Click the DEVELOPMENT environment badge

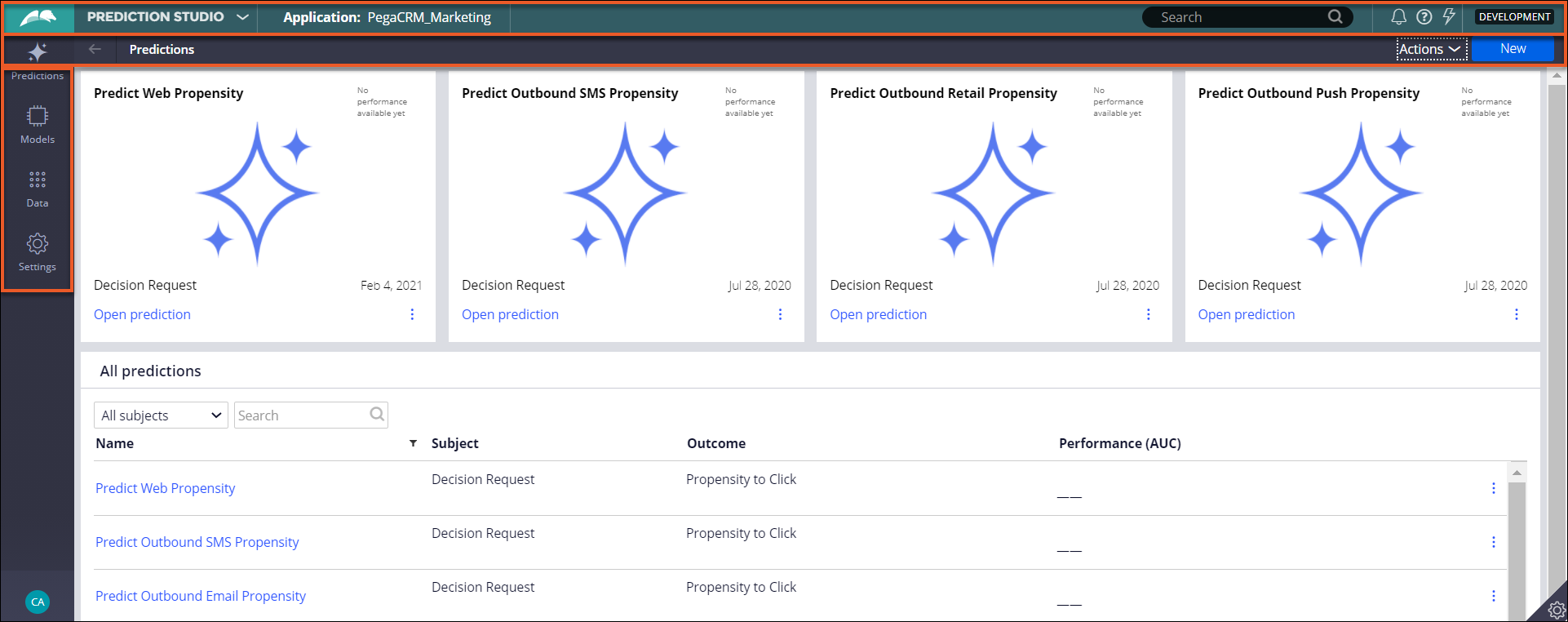[x=1514, y=17]
